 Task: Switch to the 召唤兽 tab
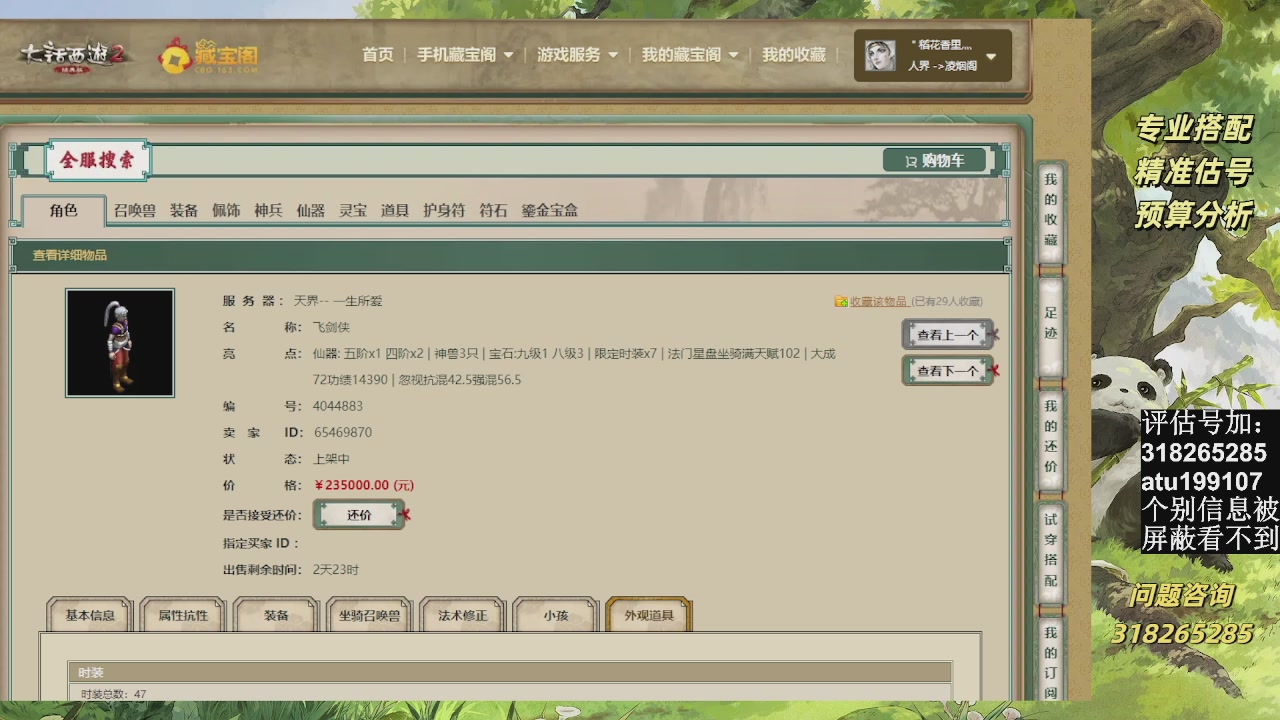pyautogui.click(x=134, y=211)
